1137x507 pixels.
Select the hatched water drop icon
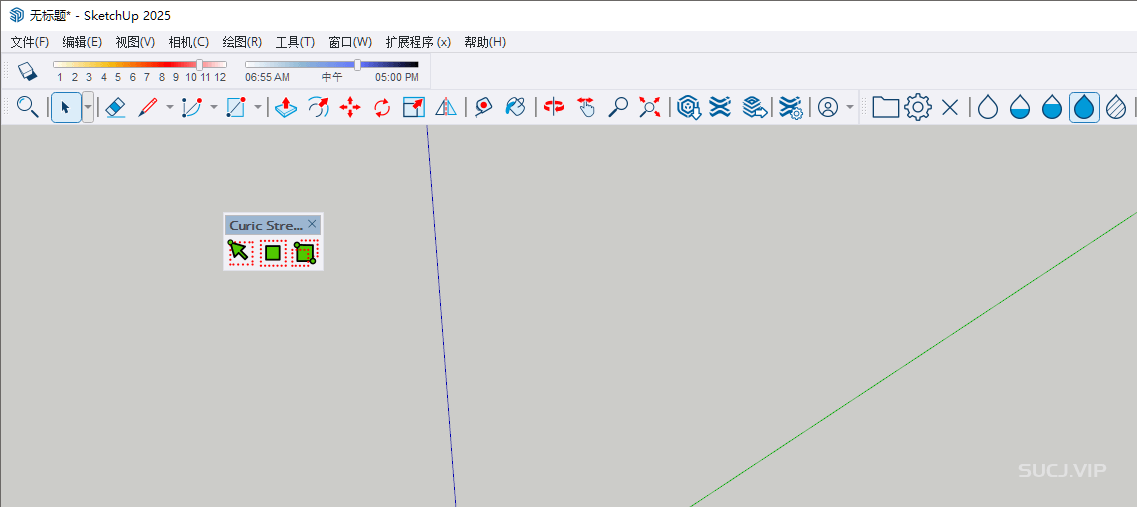[x=1116, y=107]
